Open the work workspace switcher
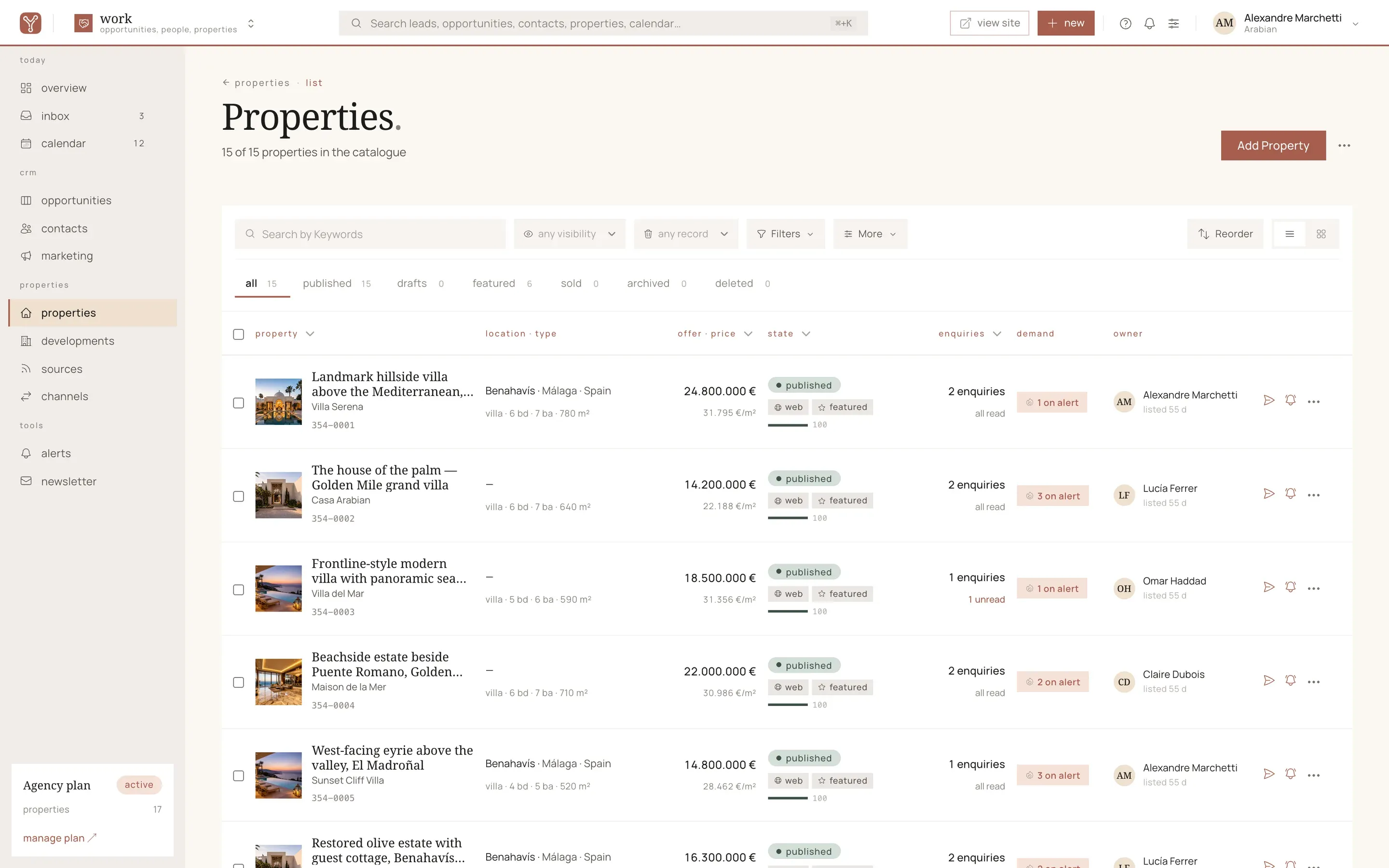Image resolution: width=1389 pixels, height=868 pixels. pos(165,23)
